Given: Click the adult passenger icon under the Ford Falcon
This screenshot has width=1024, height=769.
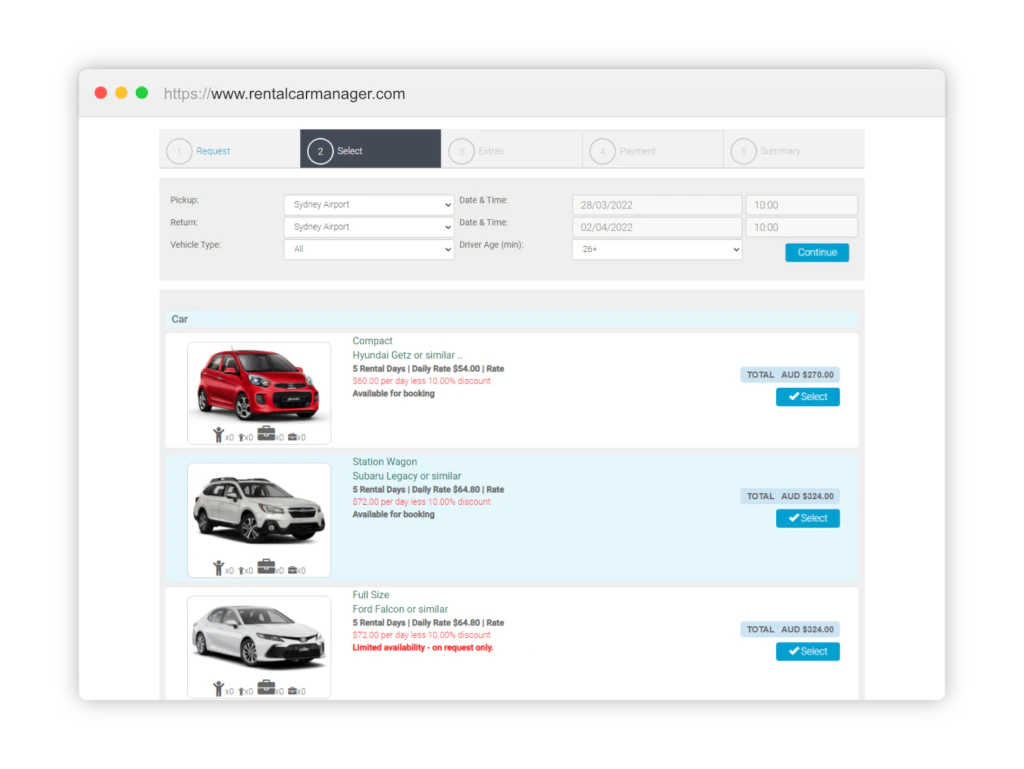Looking at the screenshot, I should (219, 687).
